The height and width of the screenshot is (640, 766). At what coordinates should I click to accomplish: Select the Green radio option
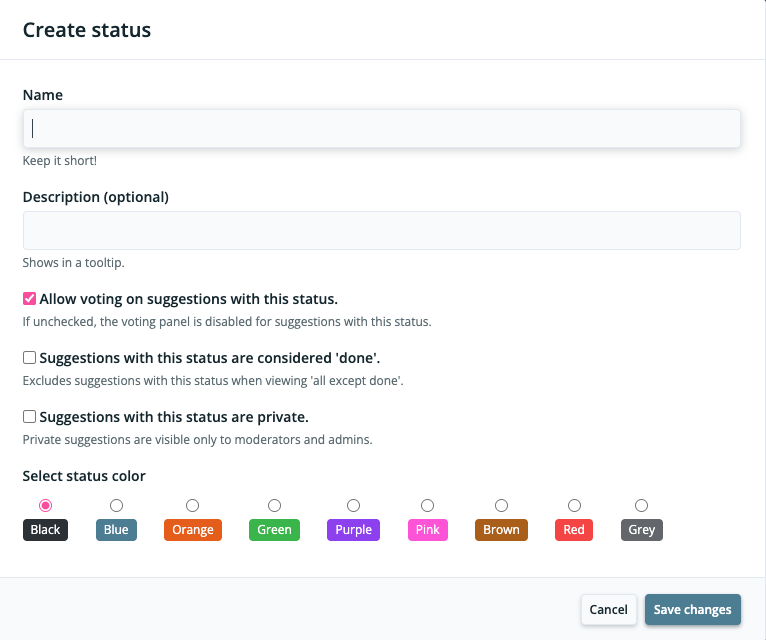[x=274, y=506]
